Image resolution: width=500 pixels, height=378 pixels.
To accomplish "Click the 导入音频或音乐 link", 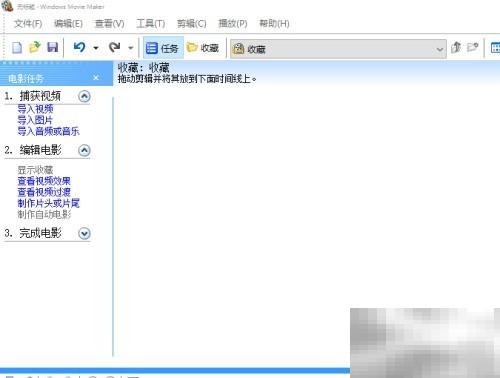I will [x=49, y=131].
